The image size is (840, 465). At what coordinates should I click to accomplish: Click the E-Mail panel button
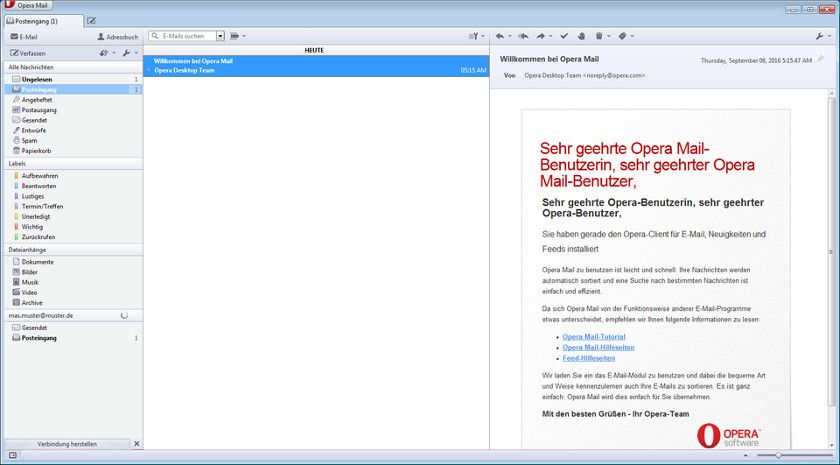tap(24, 37)
